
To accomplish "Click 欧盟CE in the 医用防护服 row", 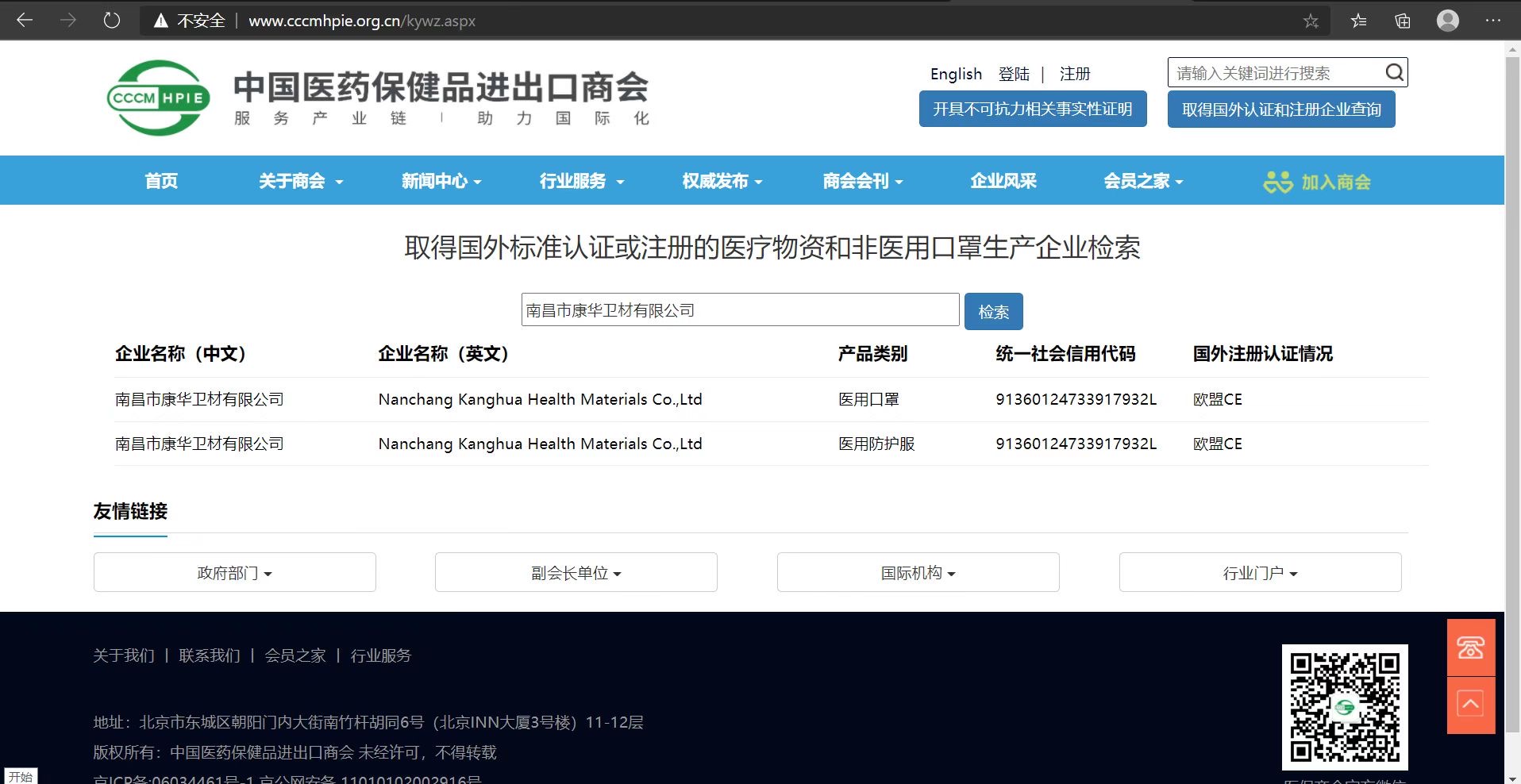I will point(1218,444).
